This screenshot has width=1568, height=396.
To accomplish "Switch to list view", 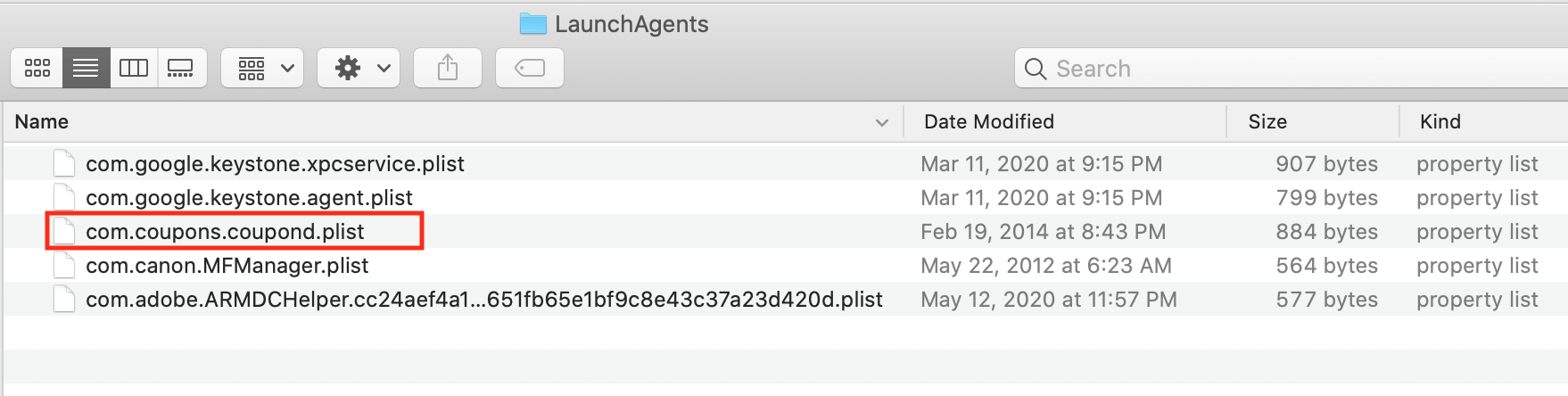I will point(86,68).
